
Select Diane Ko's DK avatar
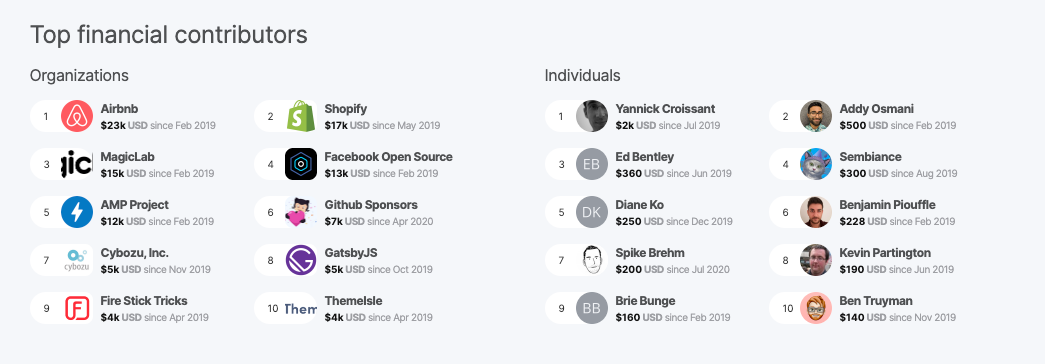[592, 212]
